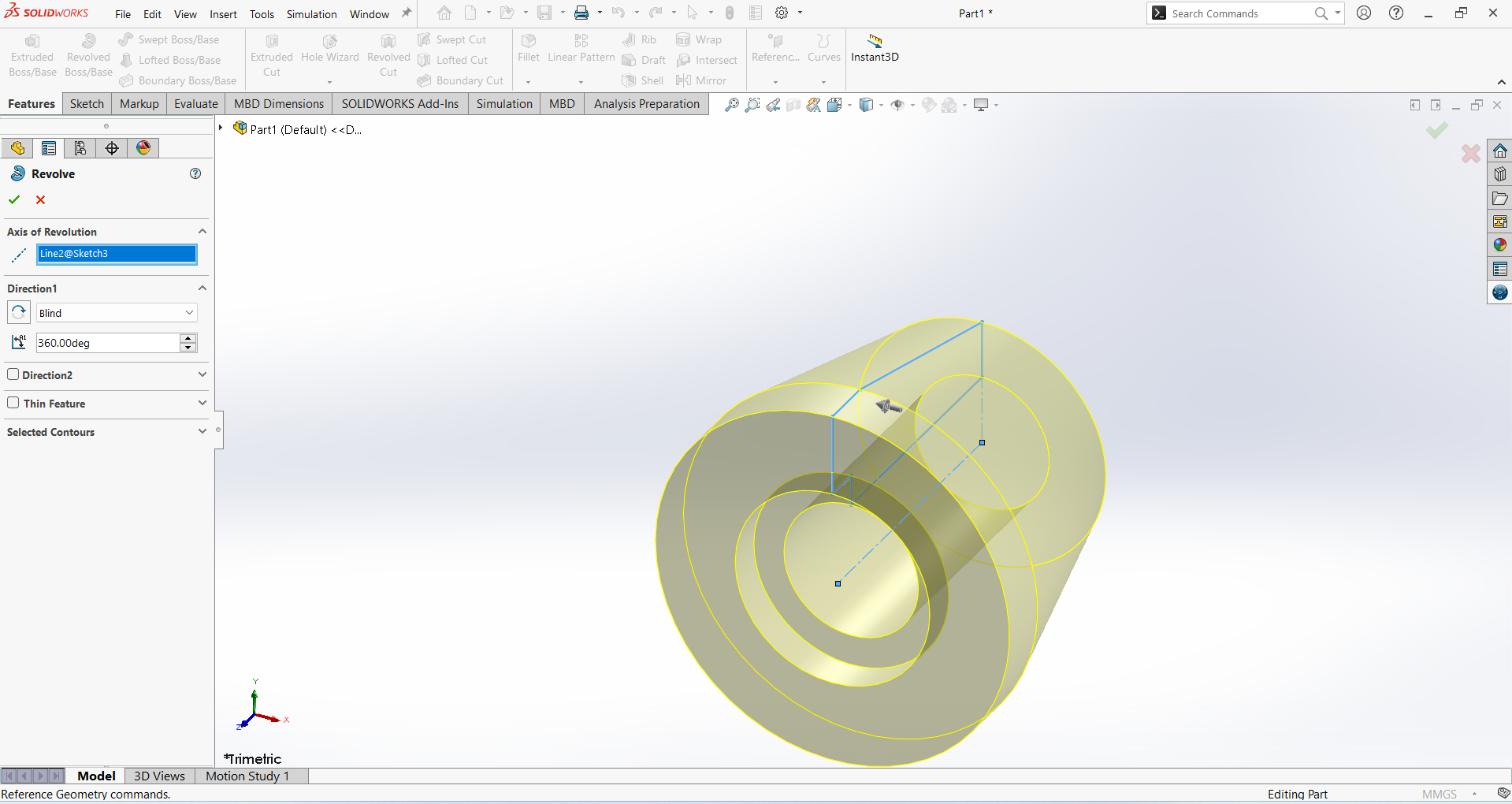Open SOLIDWORKS Resources home icon in task pane
The width and height of the screenshot is (1512, 804).
coord(1500,151)
